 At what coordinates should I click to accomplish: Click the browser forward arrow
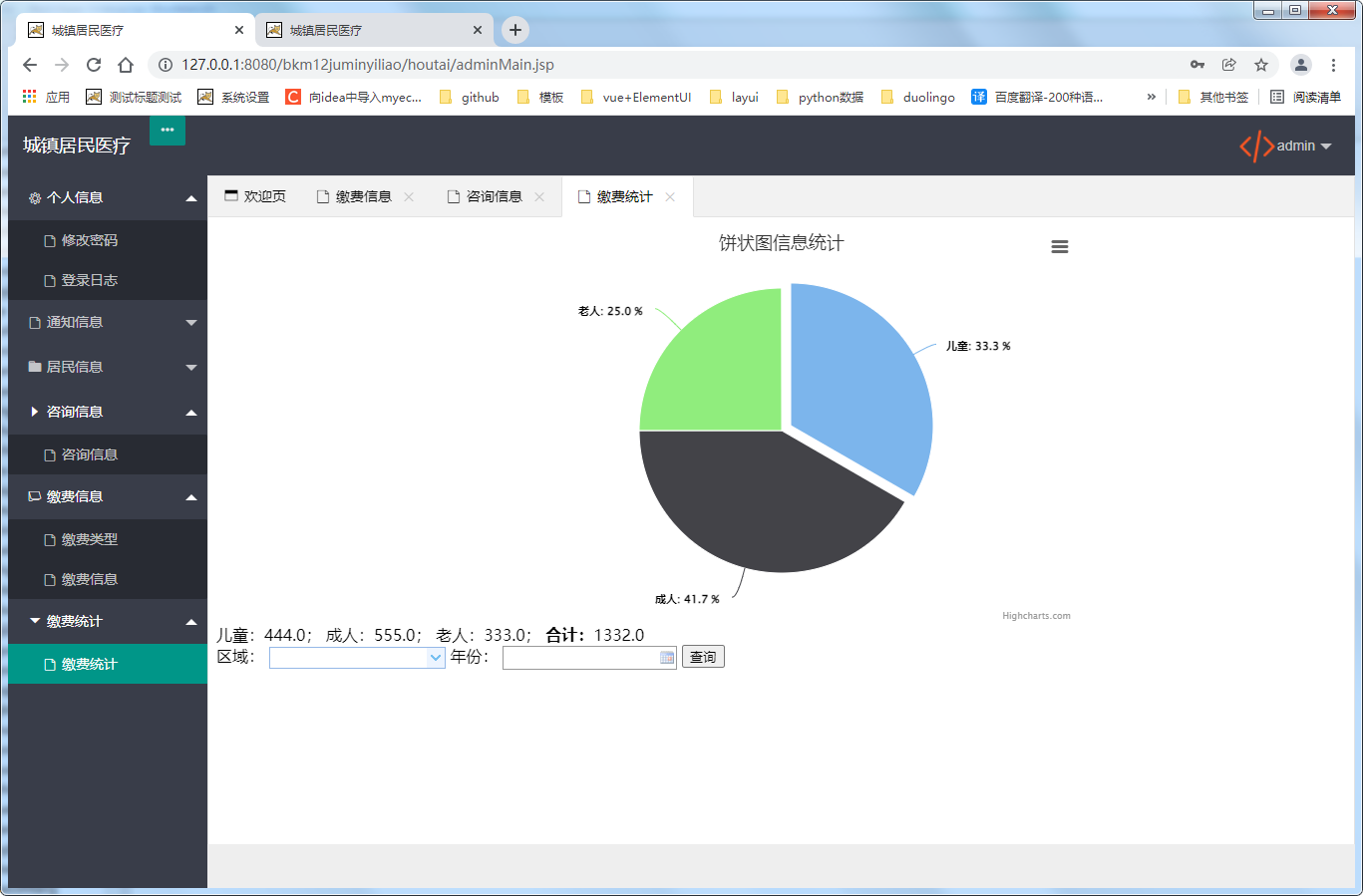[x=62, y=65]
